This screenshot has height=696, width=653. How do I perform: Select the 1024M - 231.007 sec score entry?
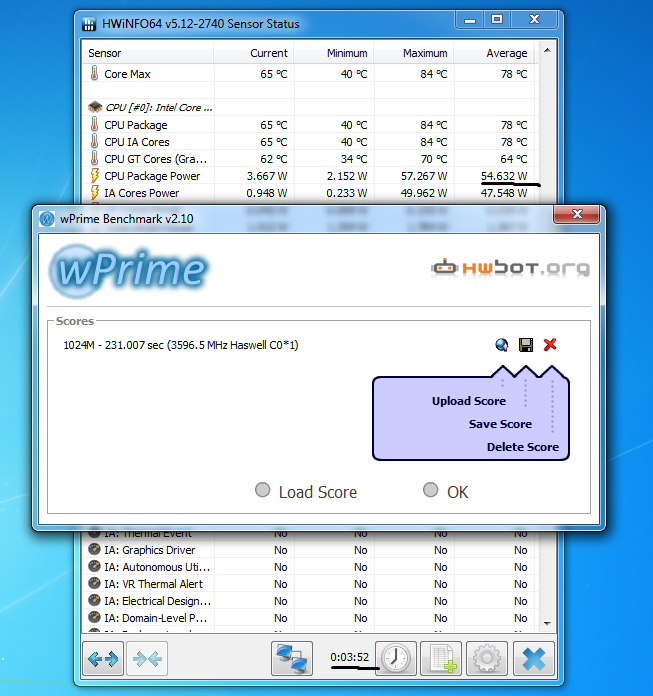click(181, 345)
